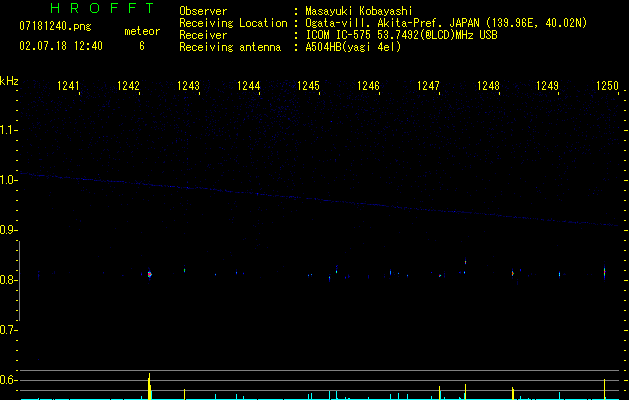Click the HROFFT title text
The image size is (629, 400).
click(103, 8)
